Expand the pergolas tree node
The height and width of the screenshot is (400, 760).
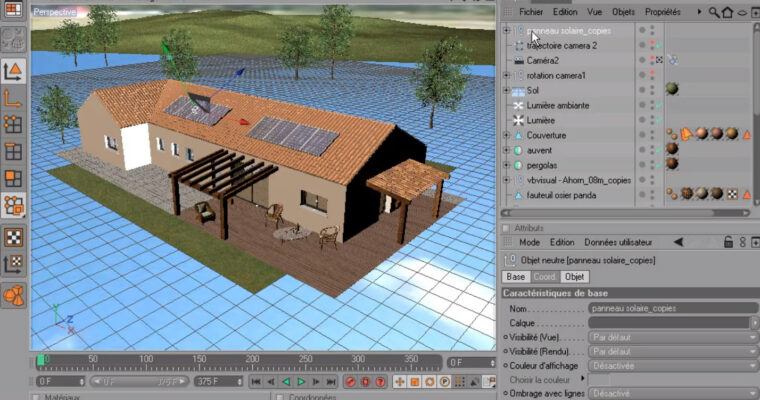tap(507, 165)
